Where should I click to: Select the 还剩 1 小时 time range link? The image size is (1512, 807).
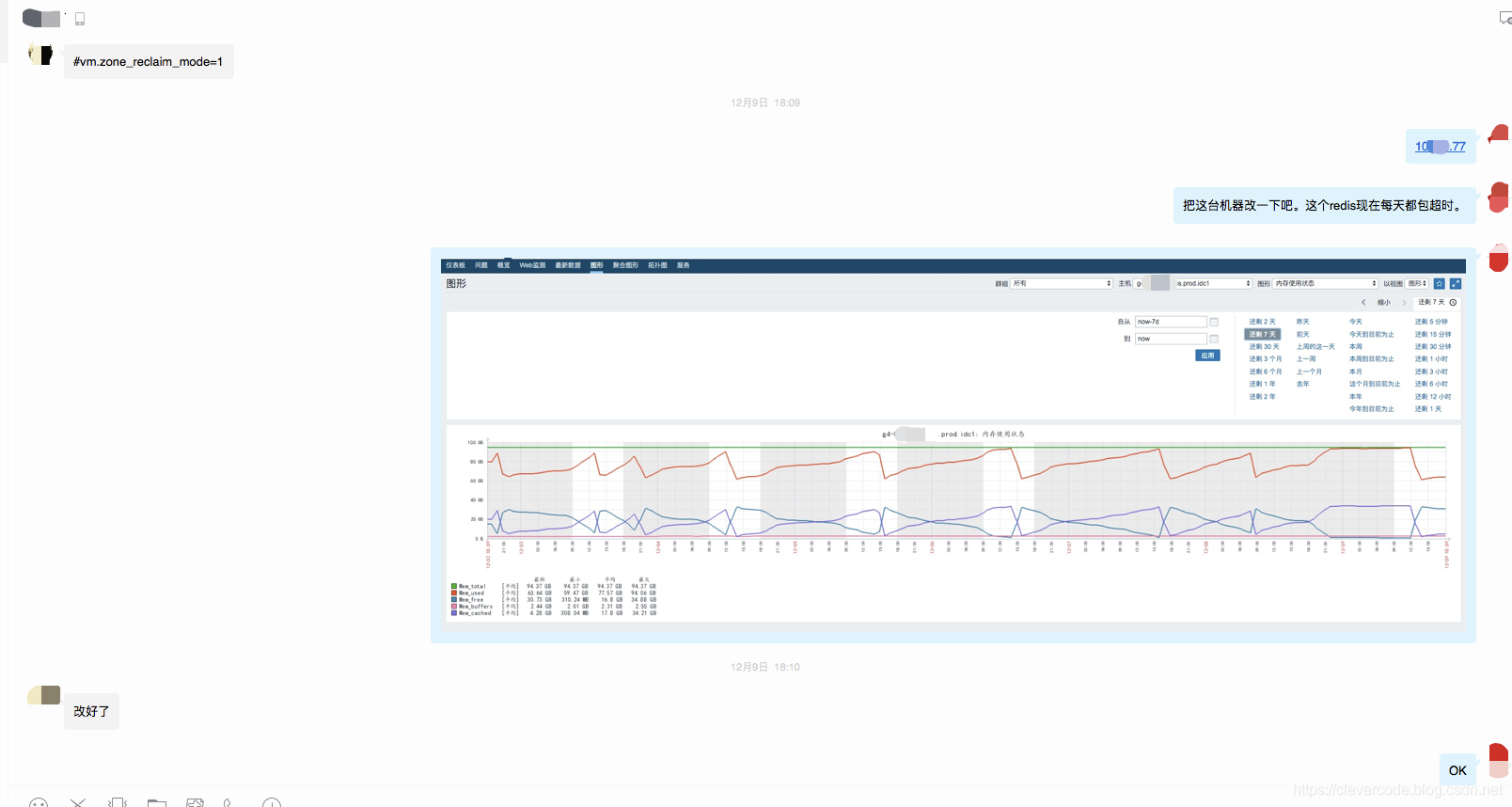(x=1432, y=359)
